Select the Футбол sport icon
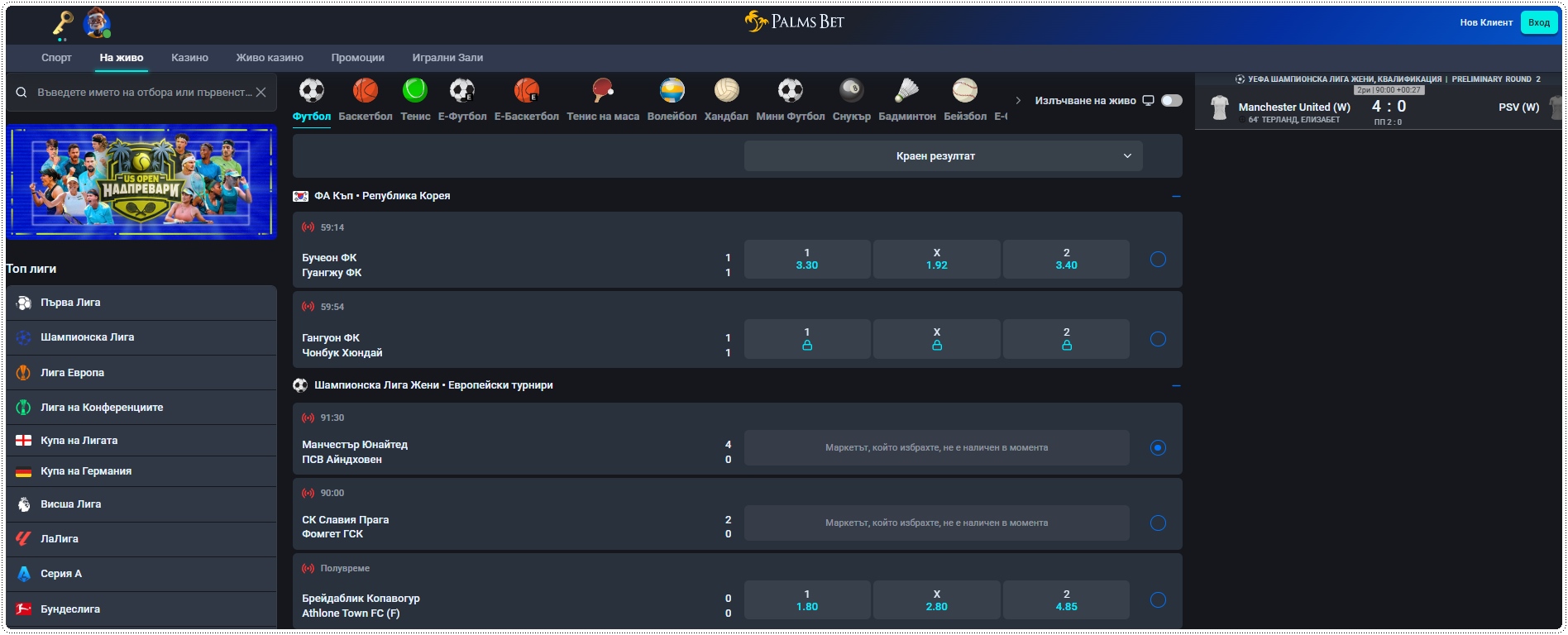This screenshot has width=1568, height=635. 312,90
